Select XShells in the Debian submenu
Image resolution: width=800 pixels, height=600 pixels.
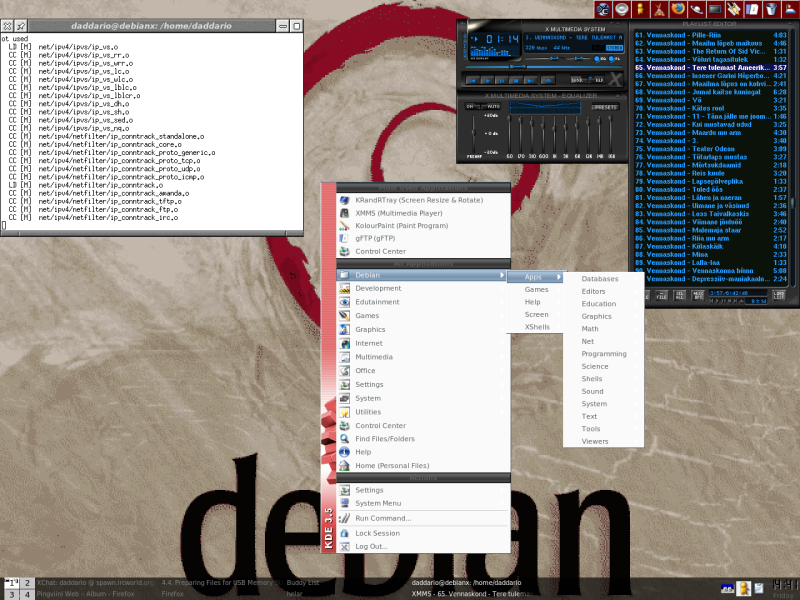(x=535, y=327)
